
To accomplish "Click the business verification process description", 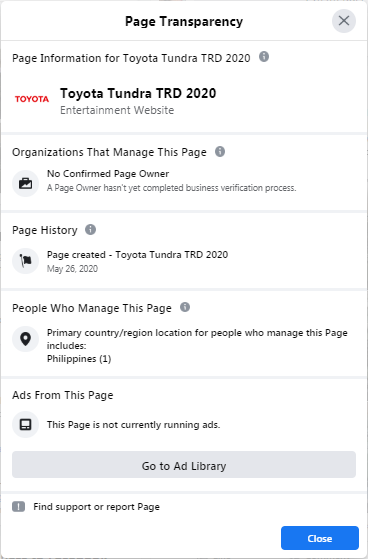I will click(172, 188).
